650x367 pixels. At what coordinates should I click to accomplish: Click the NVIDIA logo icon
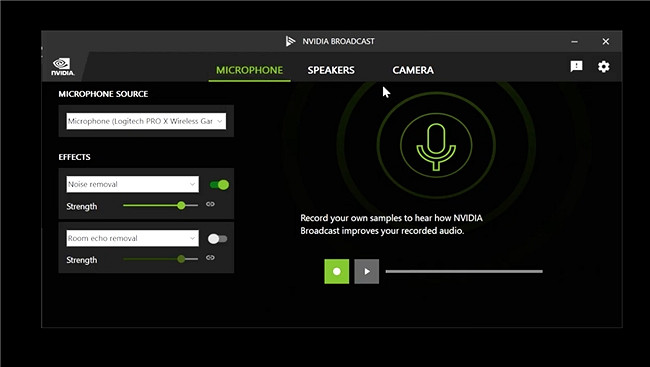(63, 66)
